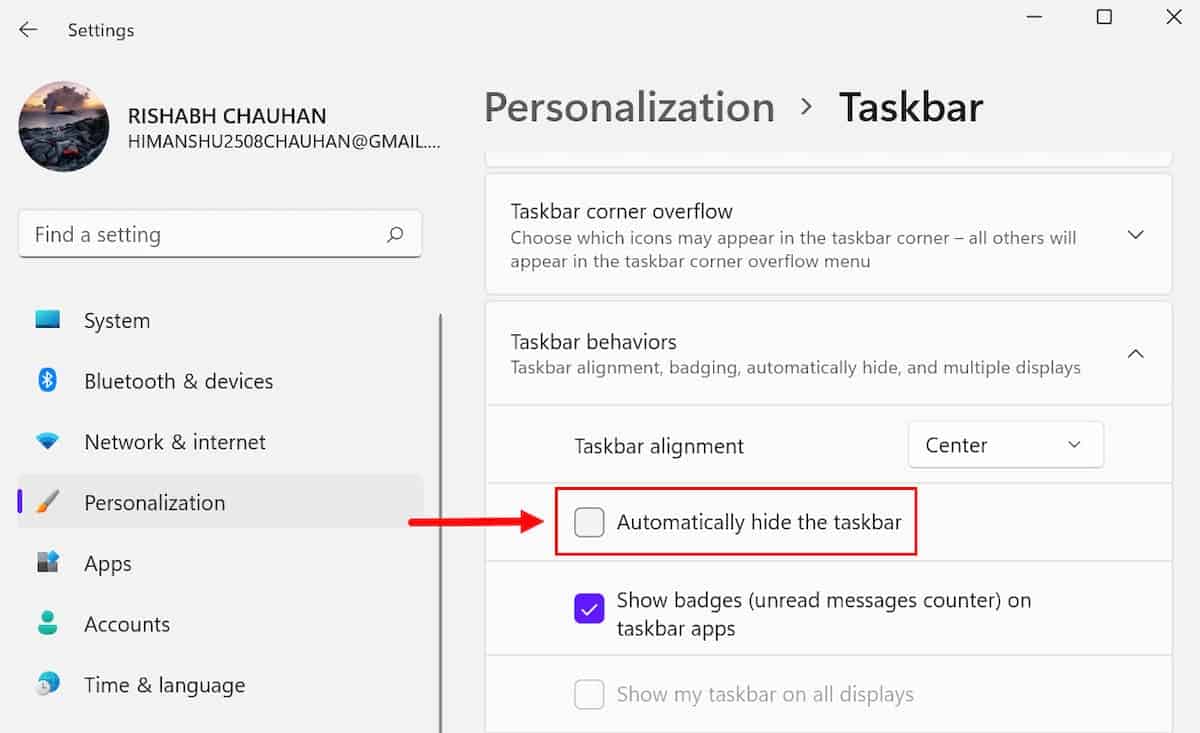Image resolution: width=1200 pixels, height=733 pixels.
Task: Open the Taskbar alignment Center dropdown
Action: tap(1005, 445)
